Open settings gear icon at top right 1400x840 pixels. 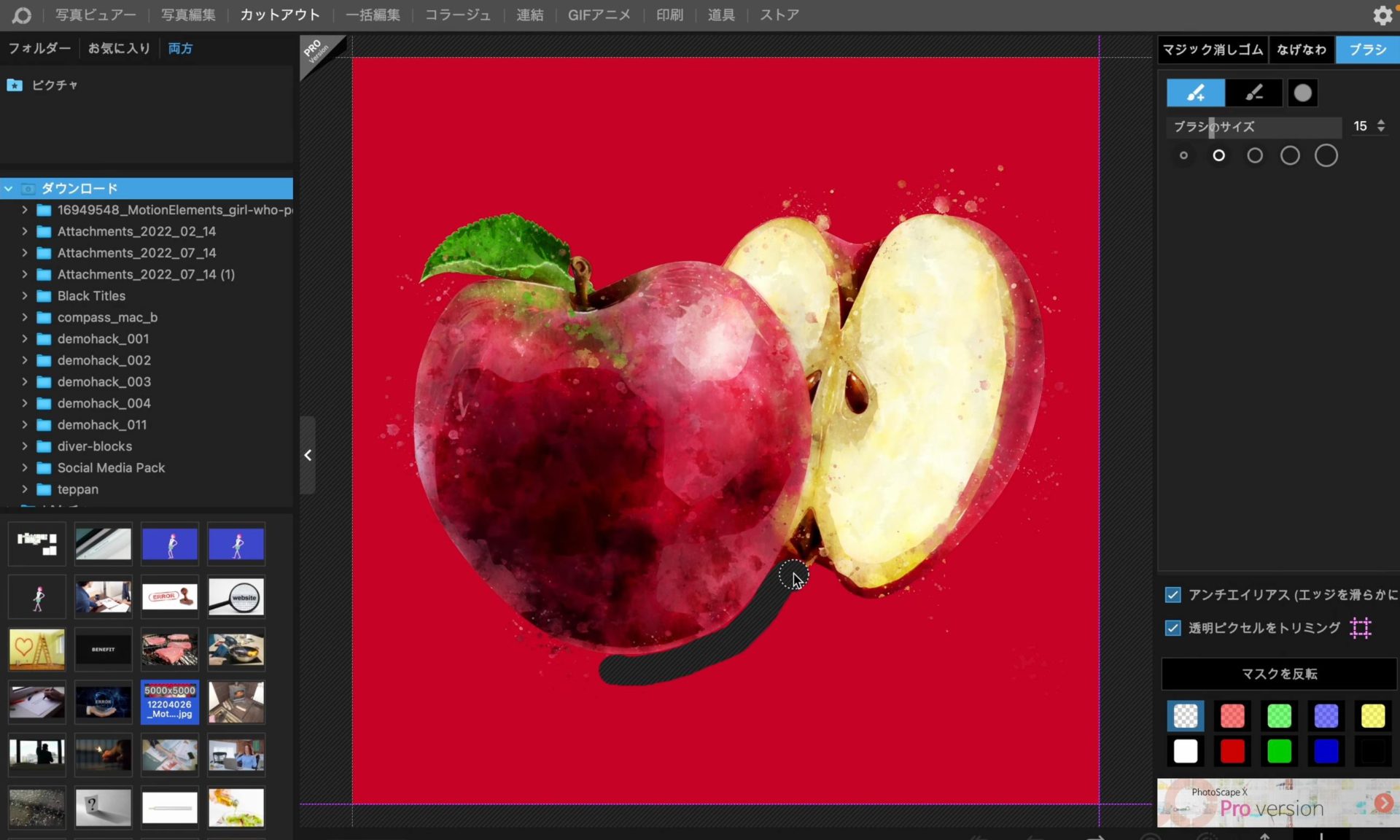coord(1382,15)
